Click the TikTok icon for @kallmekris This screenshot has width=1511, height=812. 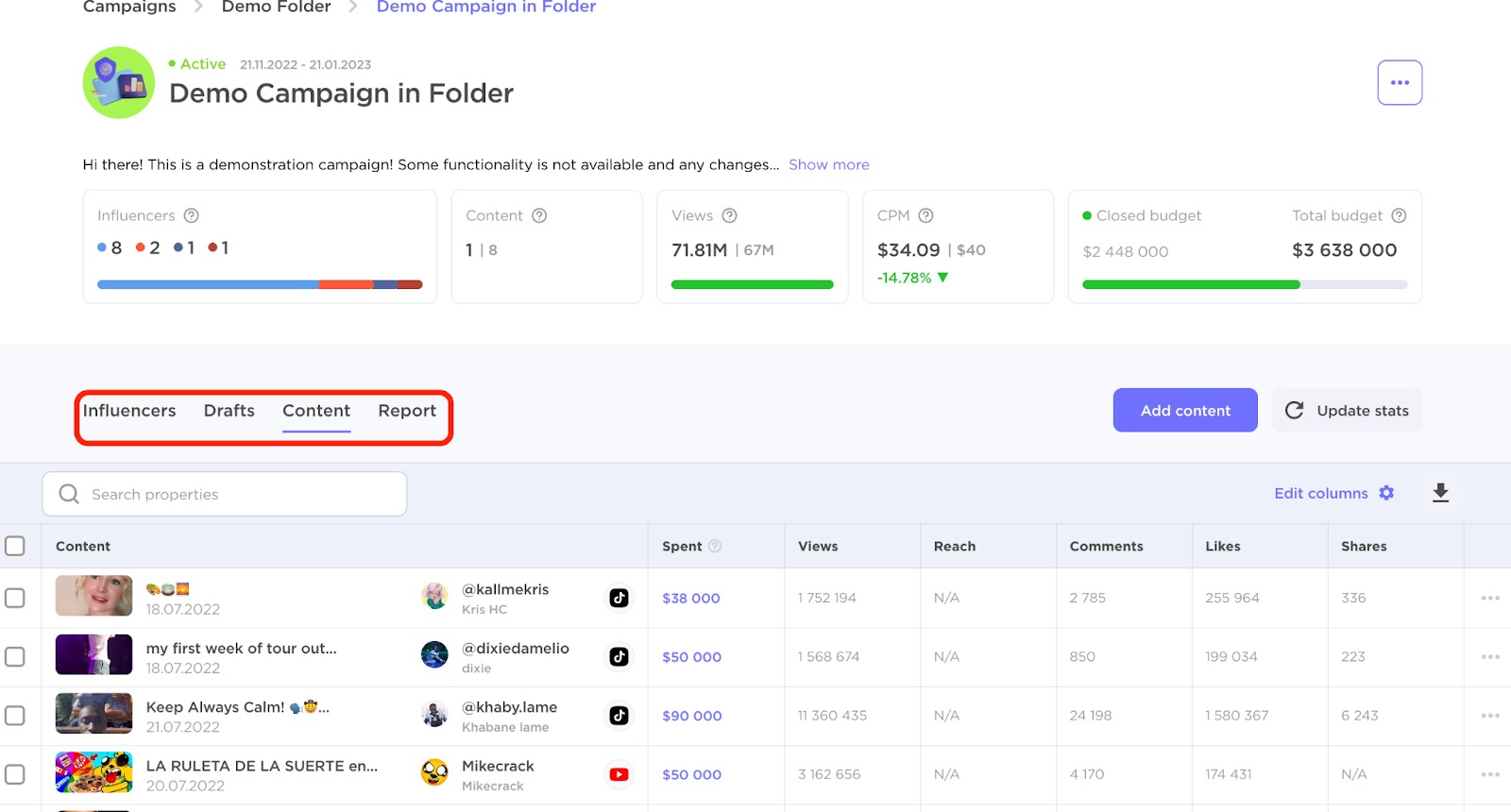pos(619,598)
